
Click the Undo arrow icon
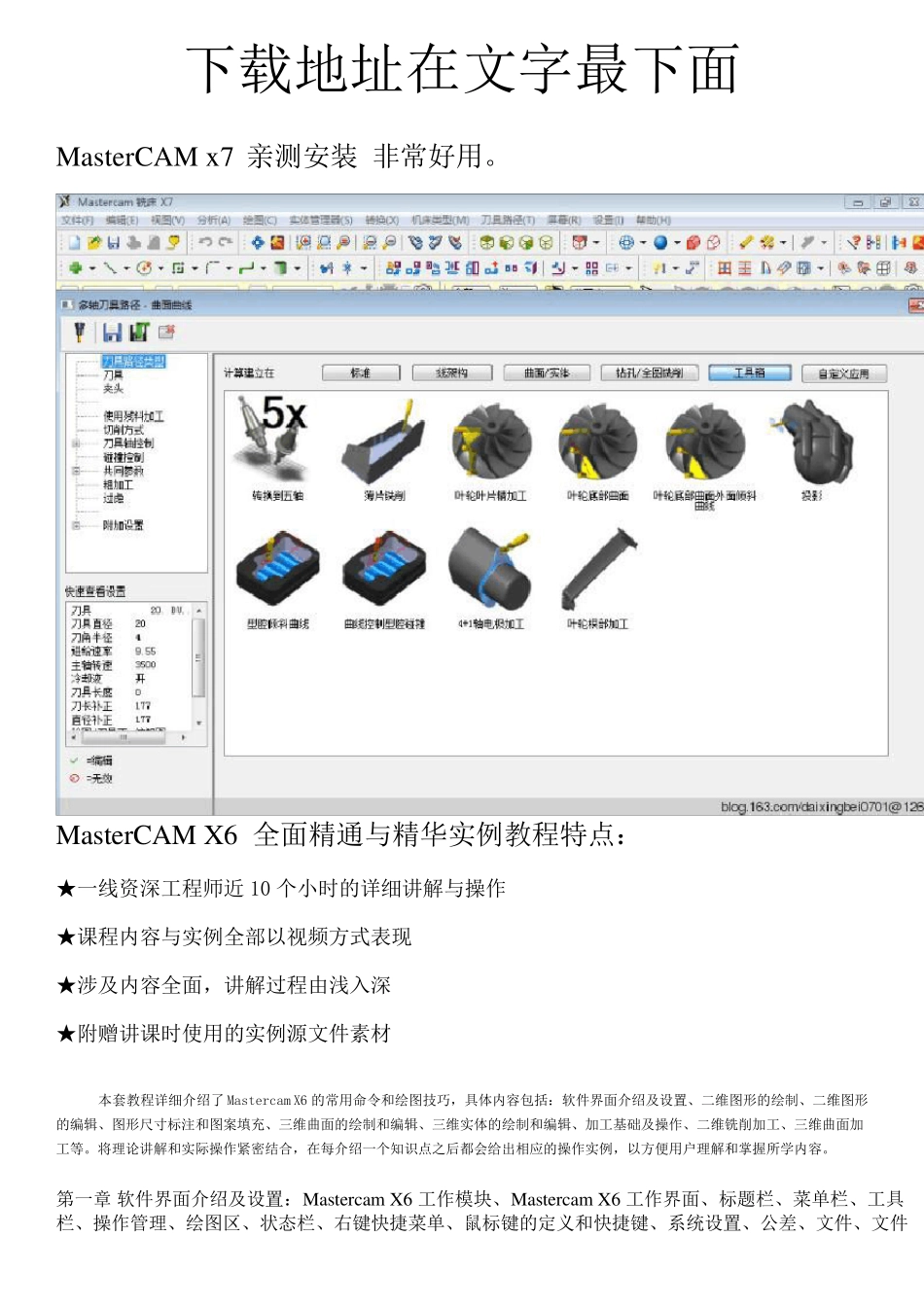[205, 242]
